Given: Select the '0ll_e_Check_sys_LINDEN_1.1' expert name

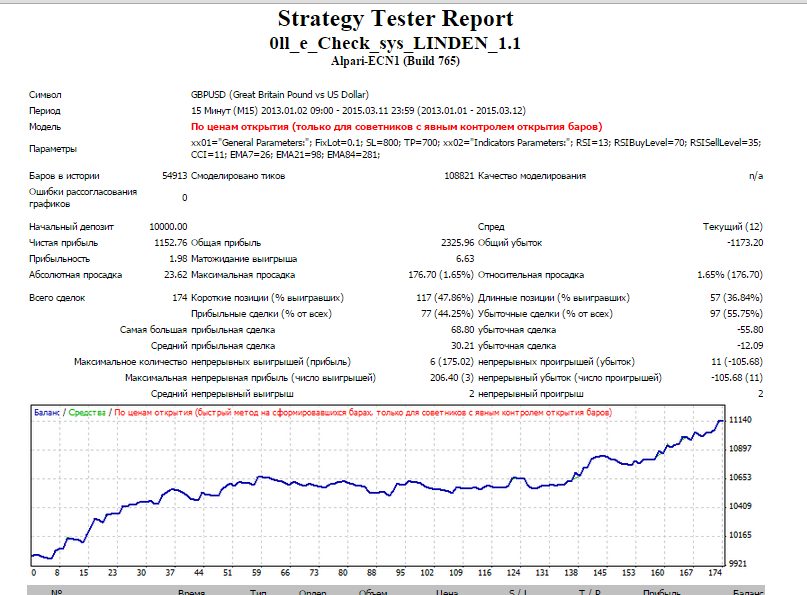Looking at the screenshot, I should click(x=395, y=43).
